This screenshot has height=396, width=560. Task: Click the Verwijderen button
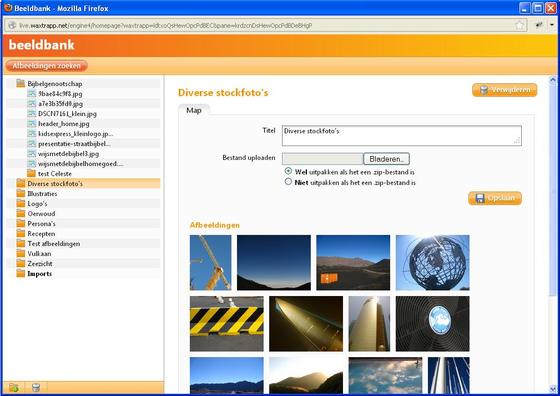pyautogui.click(x=504, y=90)
